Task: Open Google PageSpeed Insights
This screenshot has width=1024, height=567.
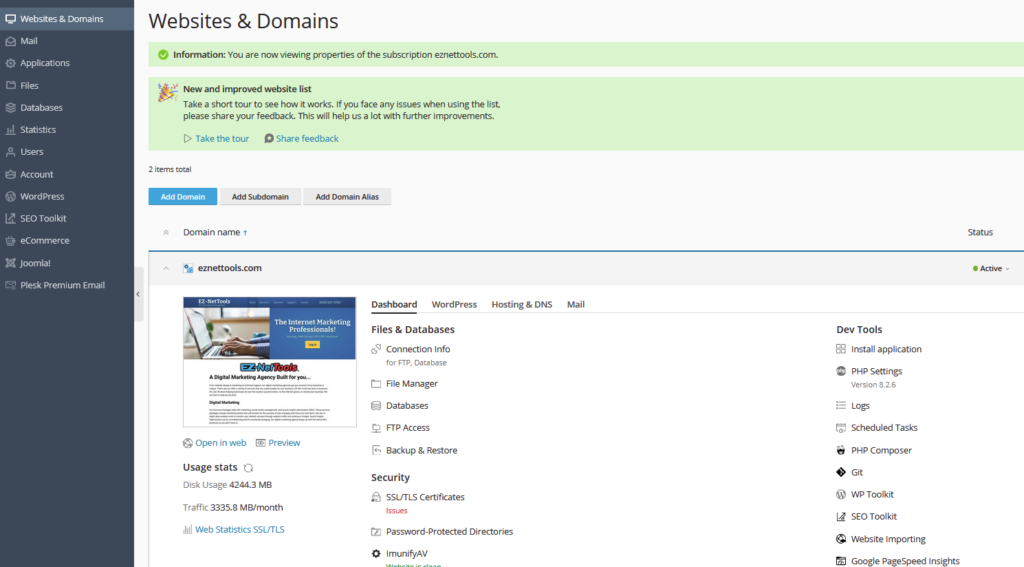Action: pyautogui.click(x=905, y=561)
